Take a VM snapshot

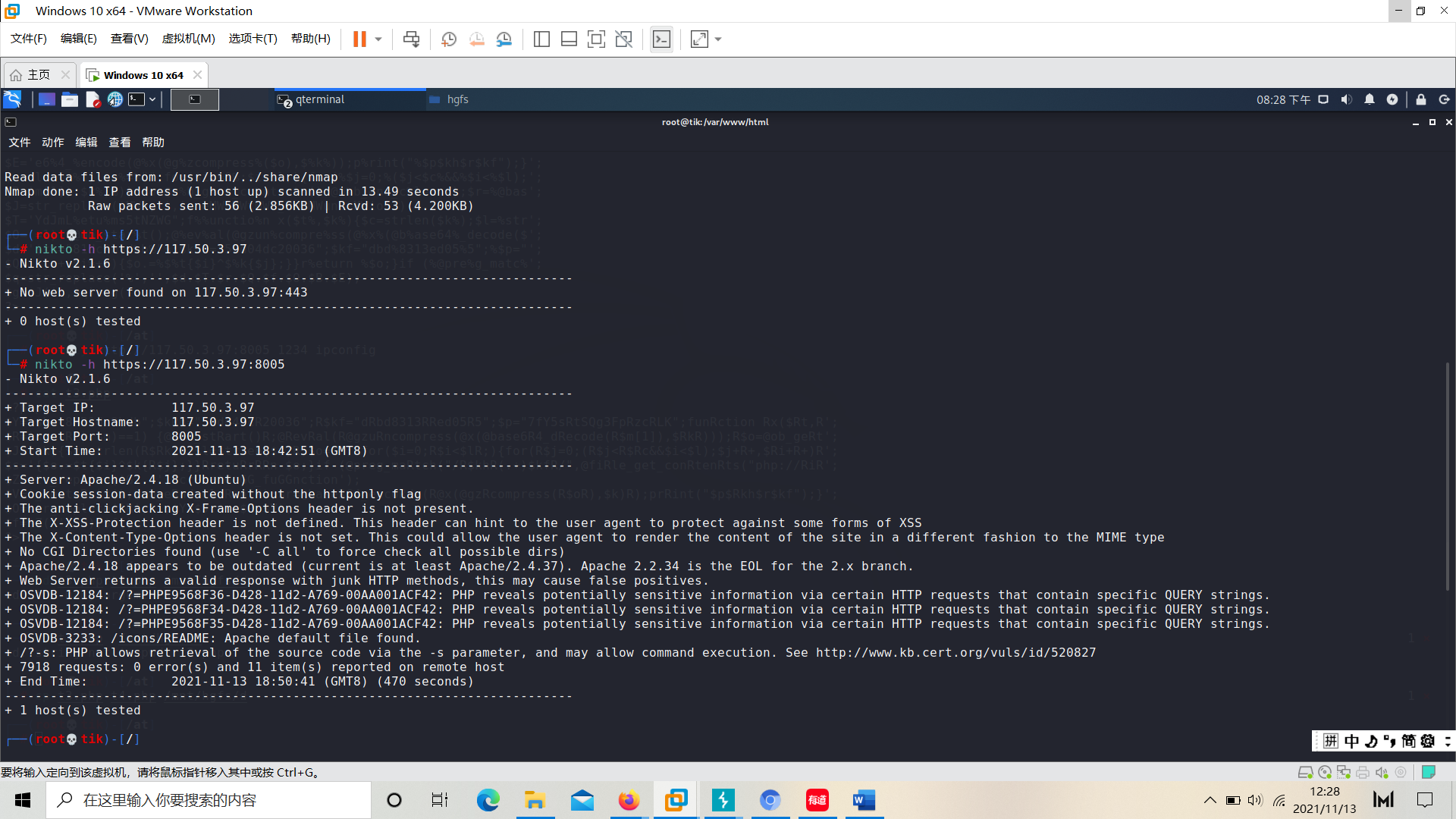point(449,39)
